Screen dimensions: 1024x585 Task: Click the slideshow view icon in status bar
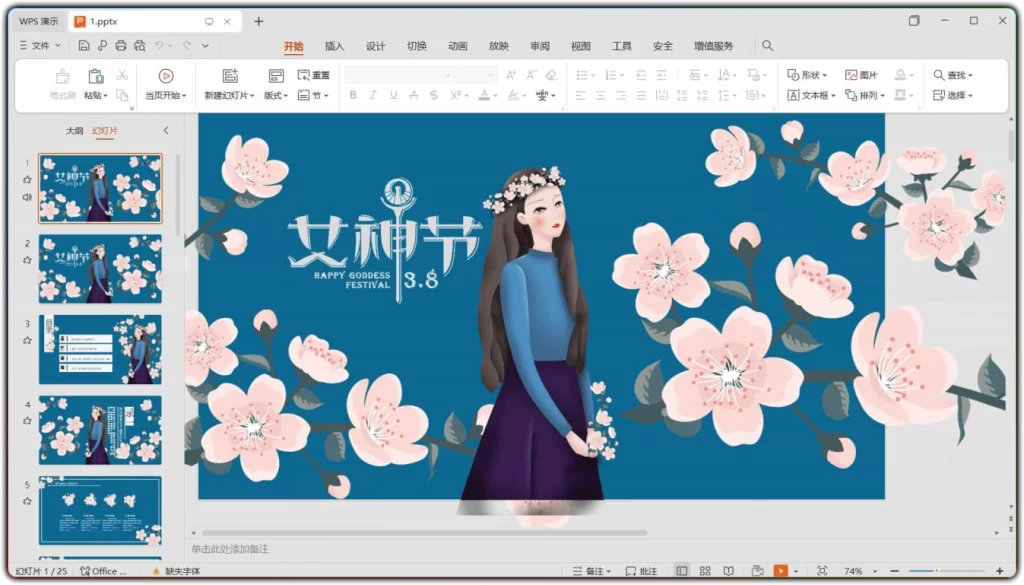pyautogui.click(x=783, y=570)
